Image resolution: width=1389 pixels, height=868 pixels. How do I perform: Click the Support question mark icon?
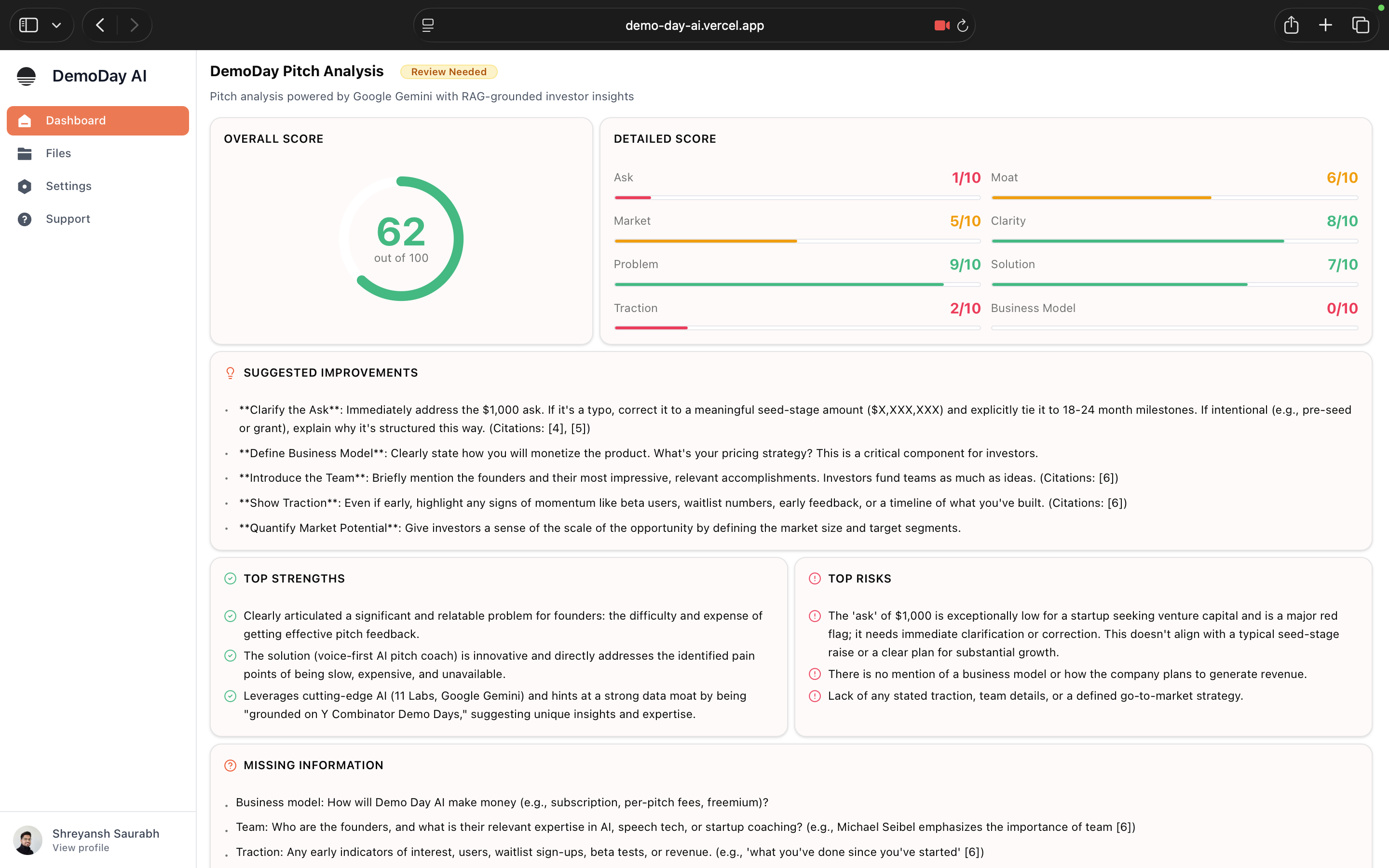point(25,219)
